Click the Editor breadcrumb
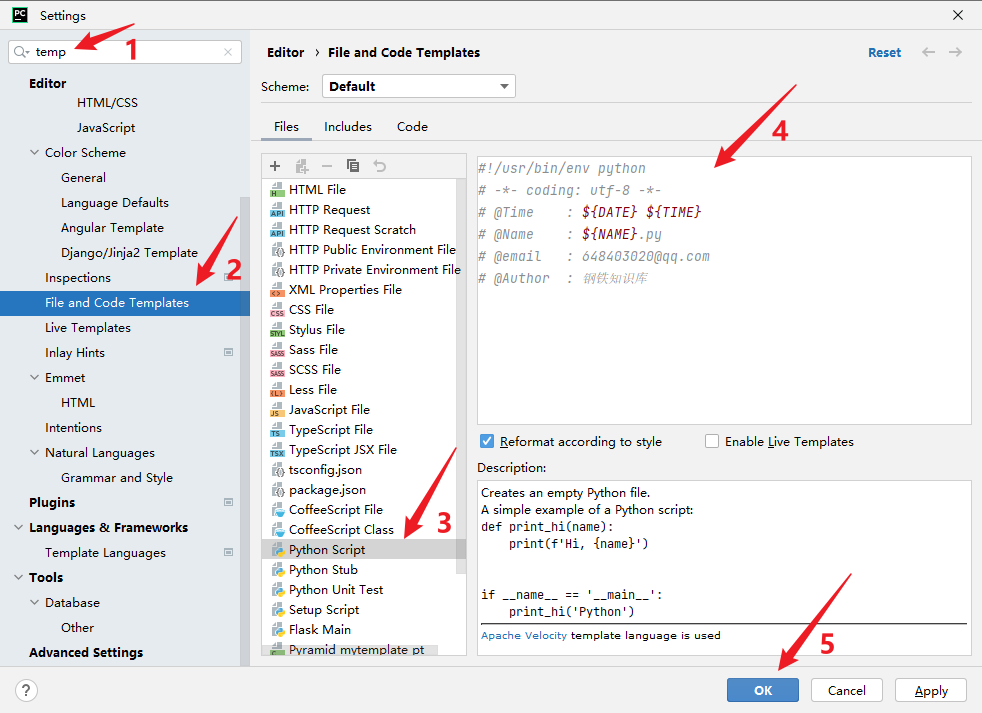The image size is (982, 713). click(286, 53)
